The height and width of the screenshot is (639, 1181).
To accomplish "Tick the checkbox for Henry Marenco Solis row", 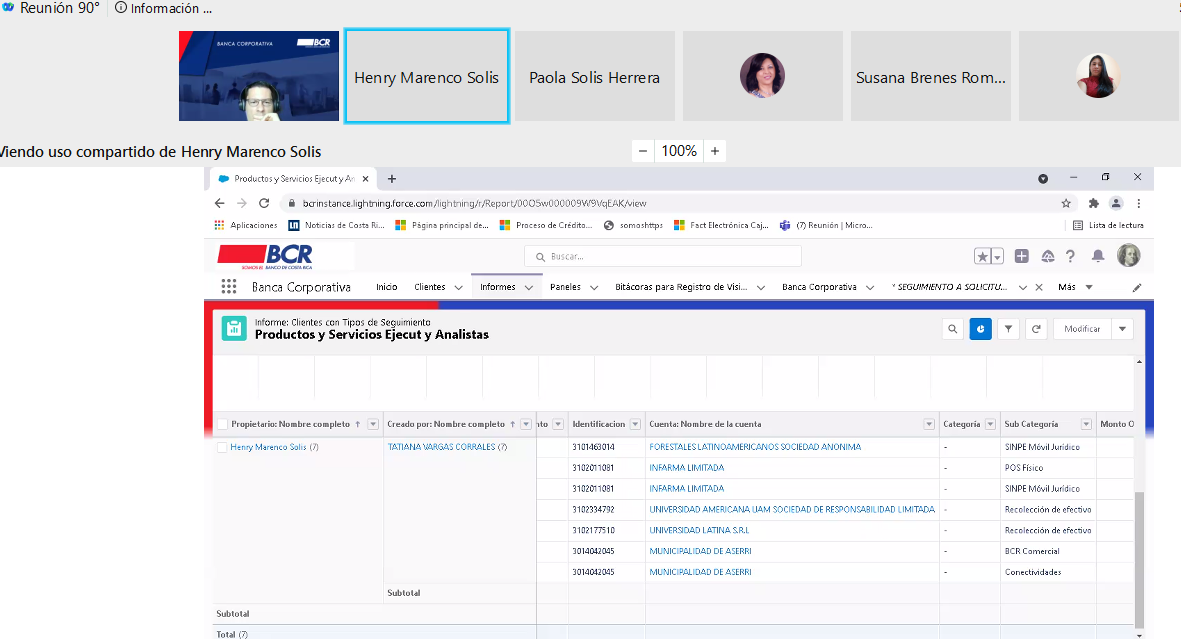I will click(x=222, y=447).
